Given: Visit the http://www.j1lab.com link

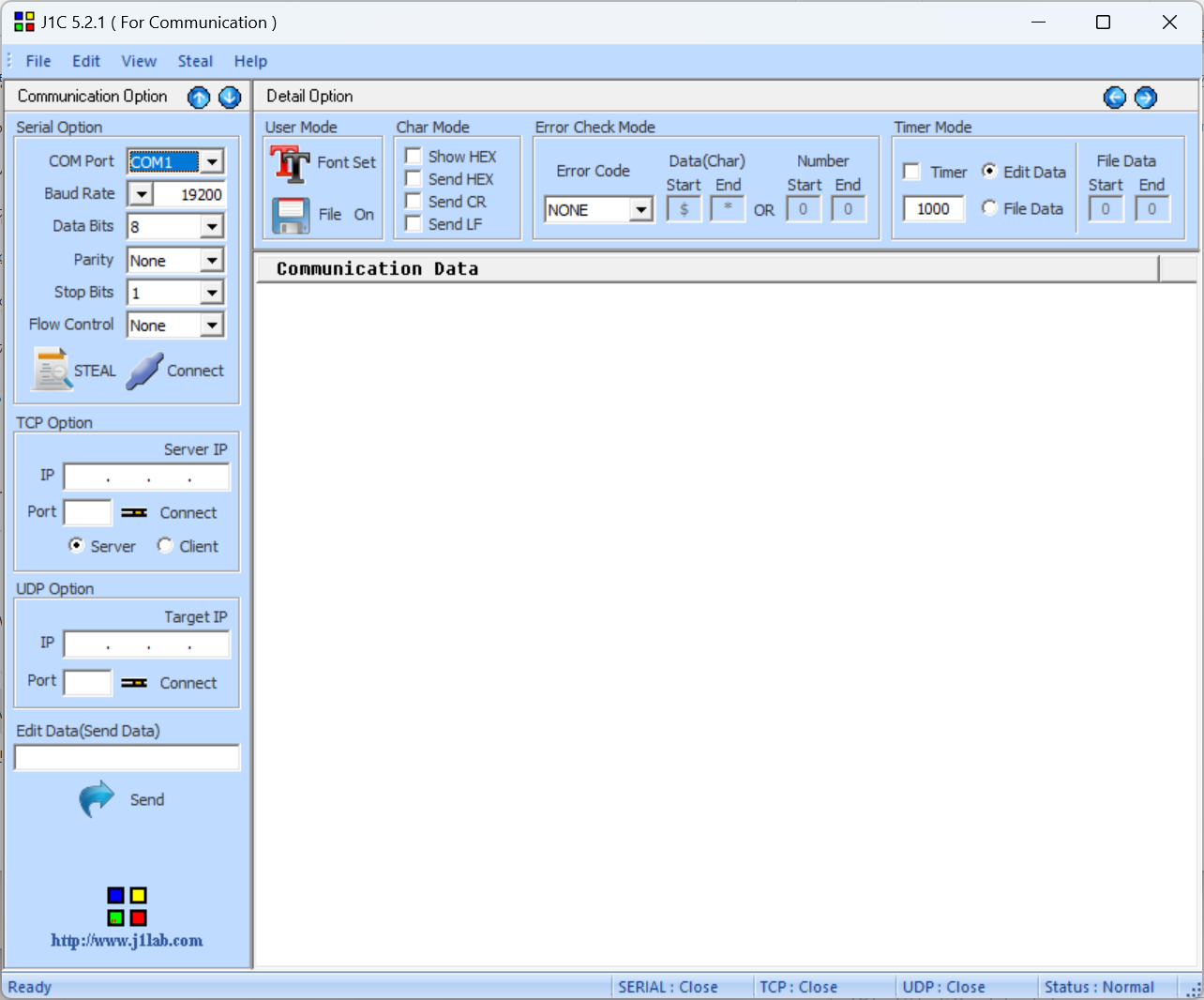Looking at the screenshot, I should tap(127, 940).
